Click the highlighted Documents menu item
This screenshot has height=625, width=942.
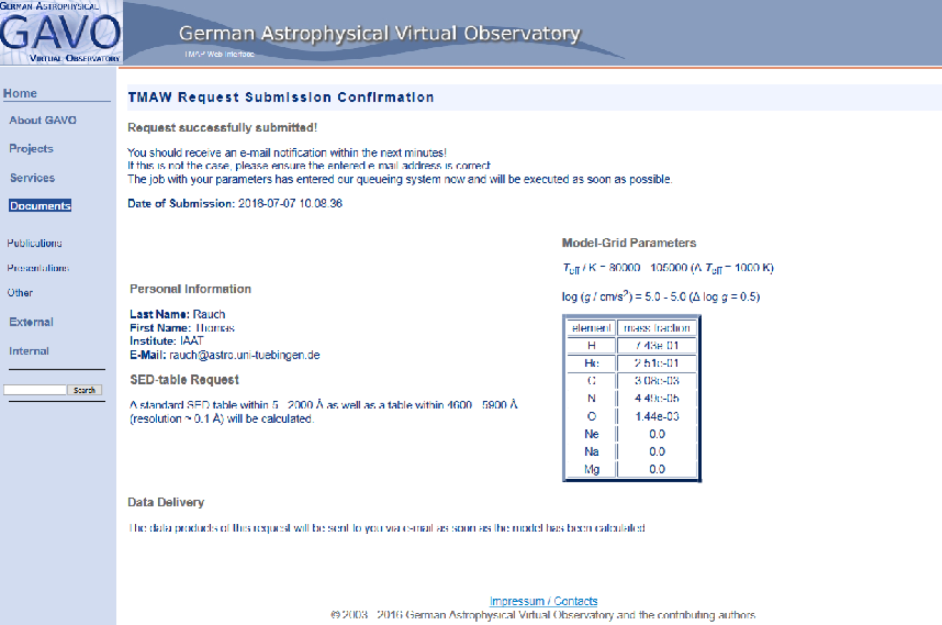click(x=40, y=206)
